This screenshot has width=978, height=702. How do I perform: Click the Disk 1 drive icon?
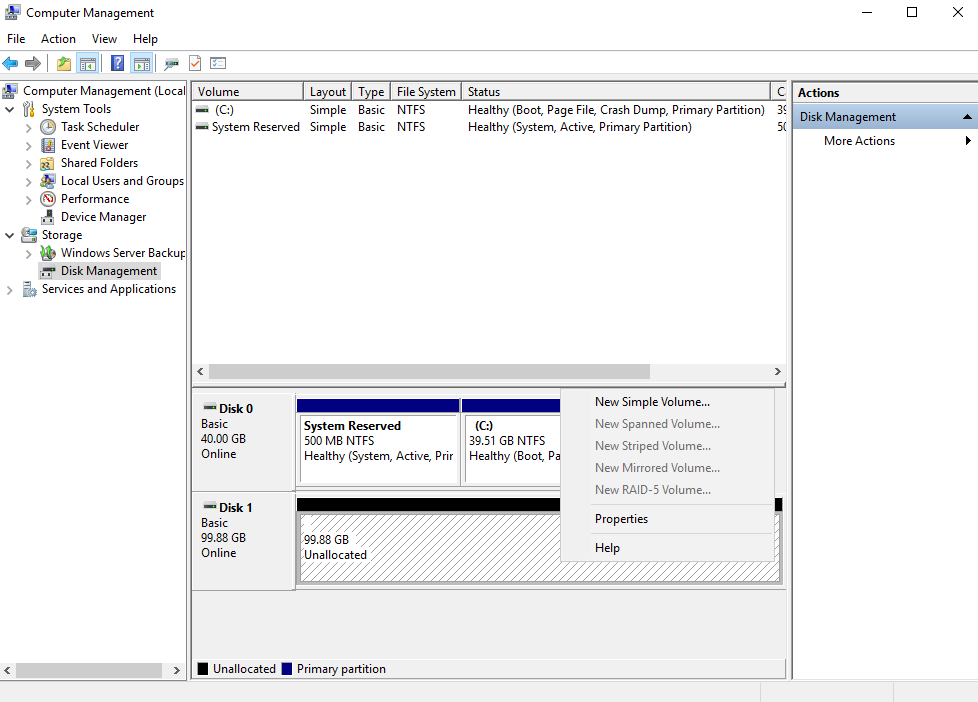210,507
